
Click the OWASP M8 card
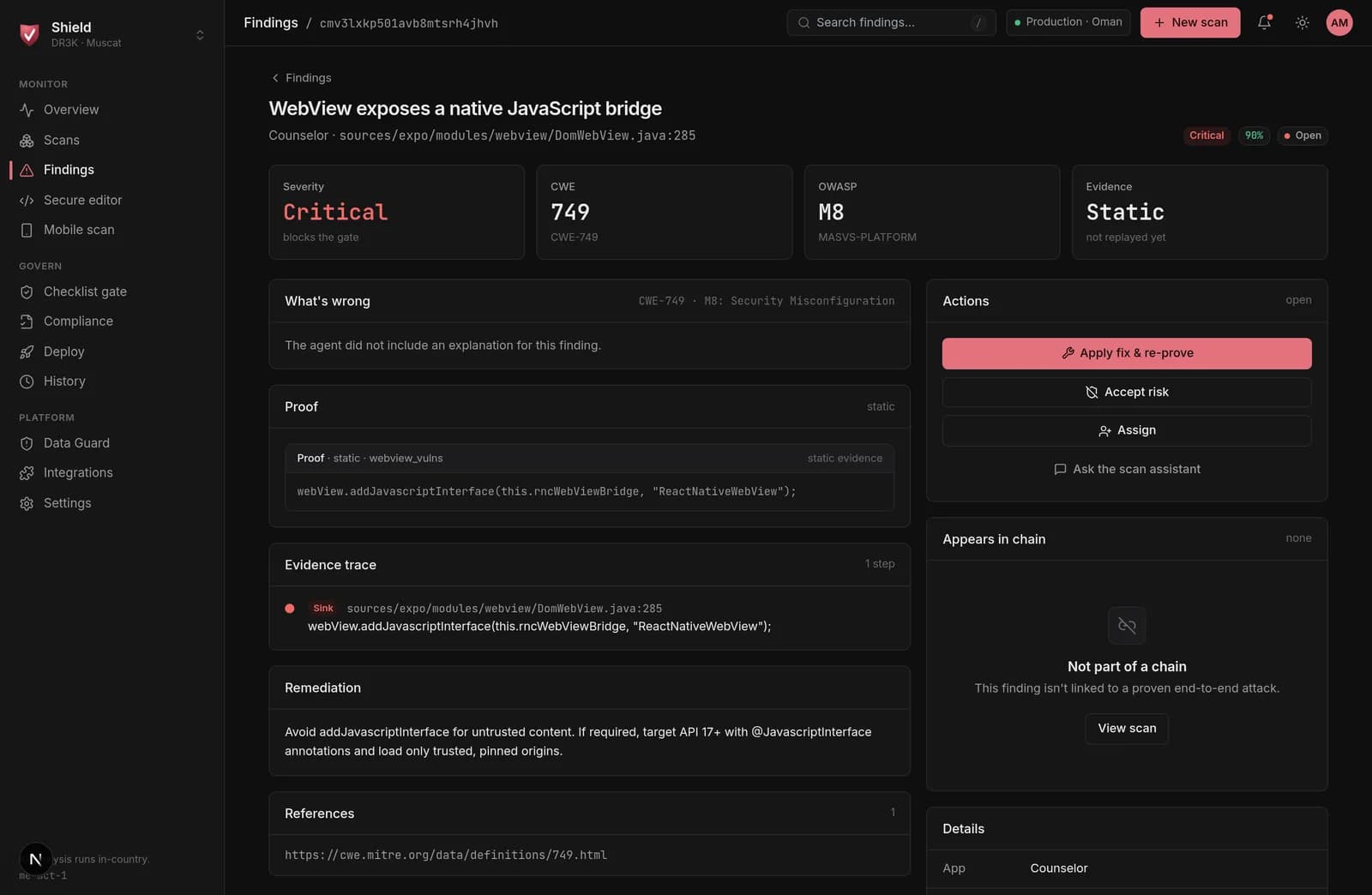coord(932,213)
